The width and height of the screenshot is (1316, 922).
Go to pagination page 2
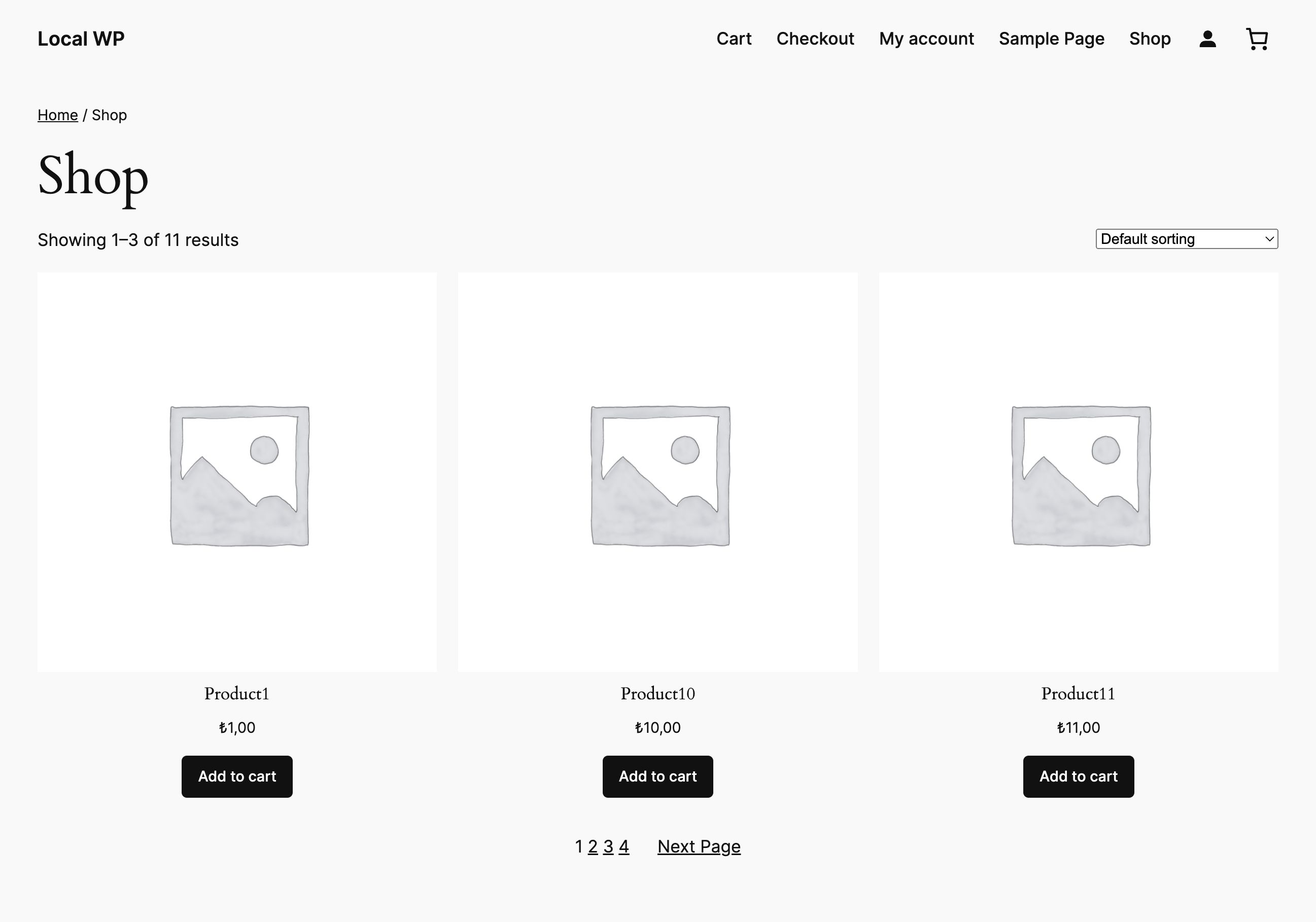592,846
